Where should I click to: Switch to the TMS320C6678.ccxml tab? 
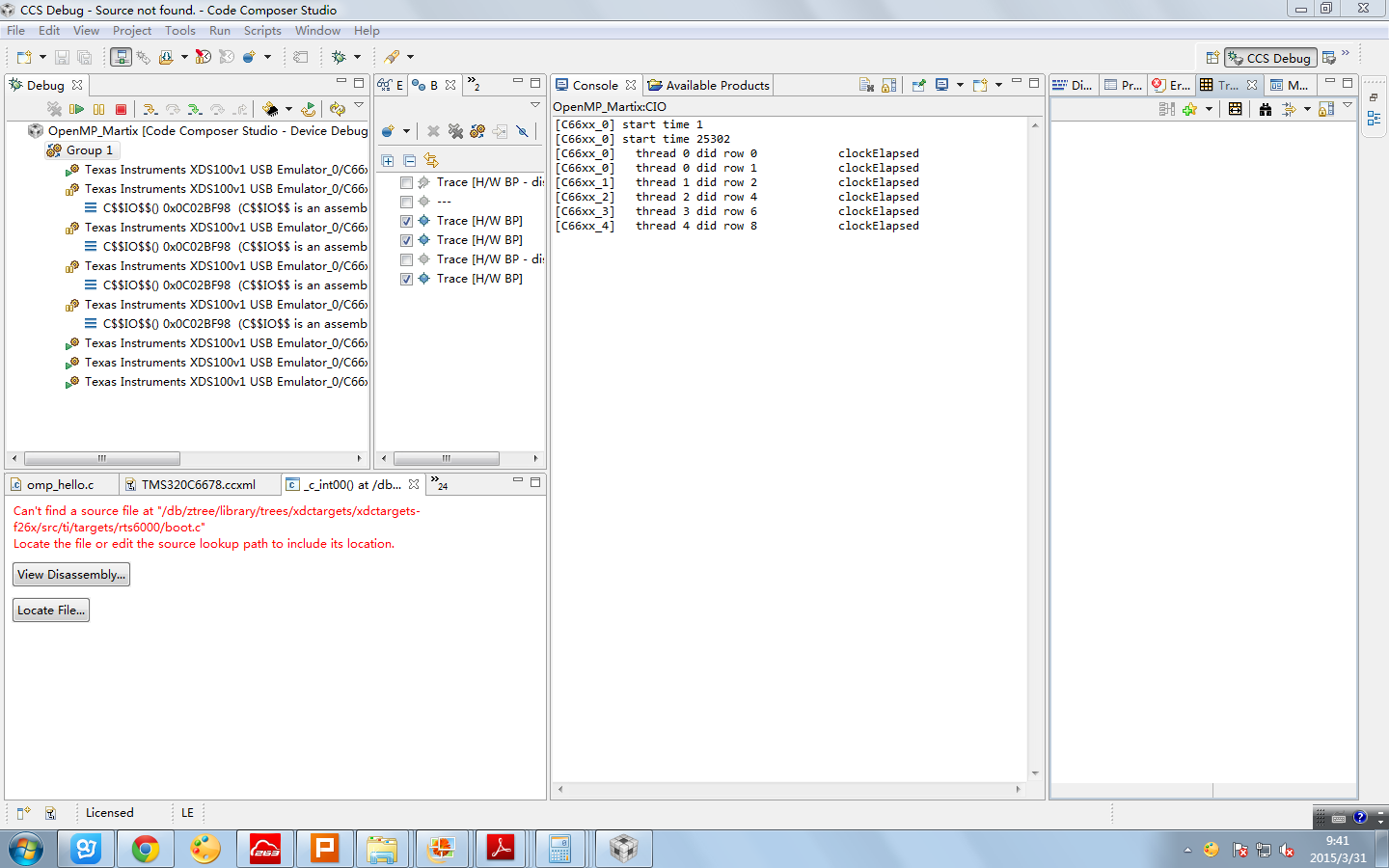pyautogui.click(x=199, y=484)
